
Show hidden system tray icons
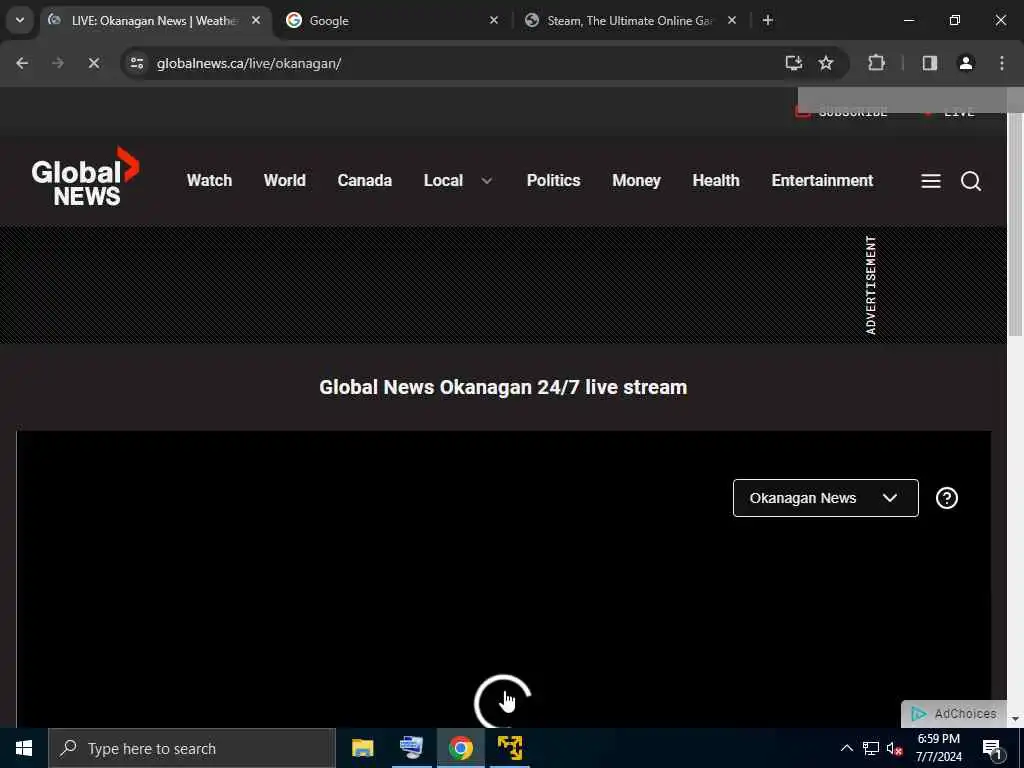pyautogui.click(x=846, y=748)
